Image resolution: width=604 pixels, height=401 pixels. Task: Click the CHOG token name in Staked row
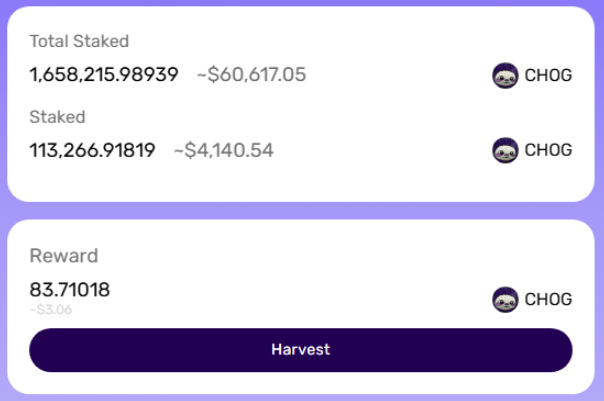coord(548,150)
